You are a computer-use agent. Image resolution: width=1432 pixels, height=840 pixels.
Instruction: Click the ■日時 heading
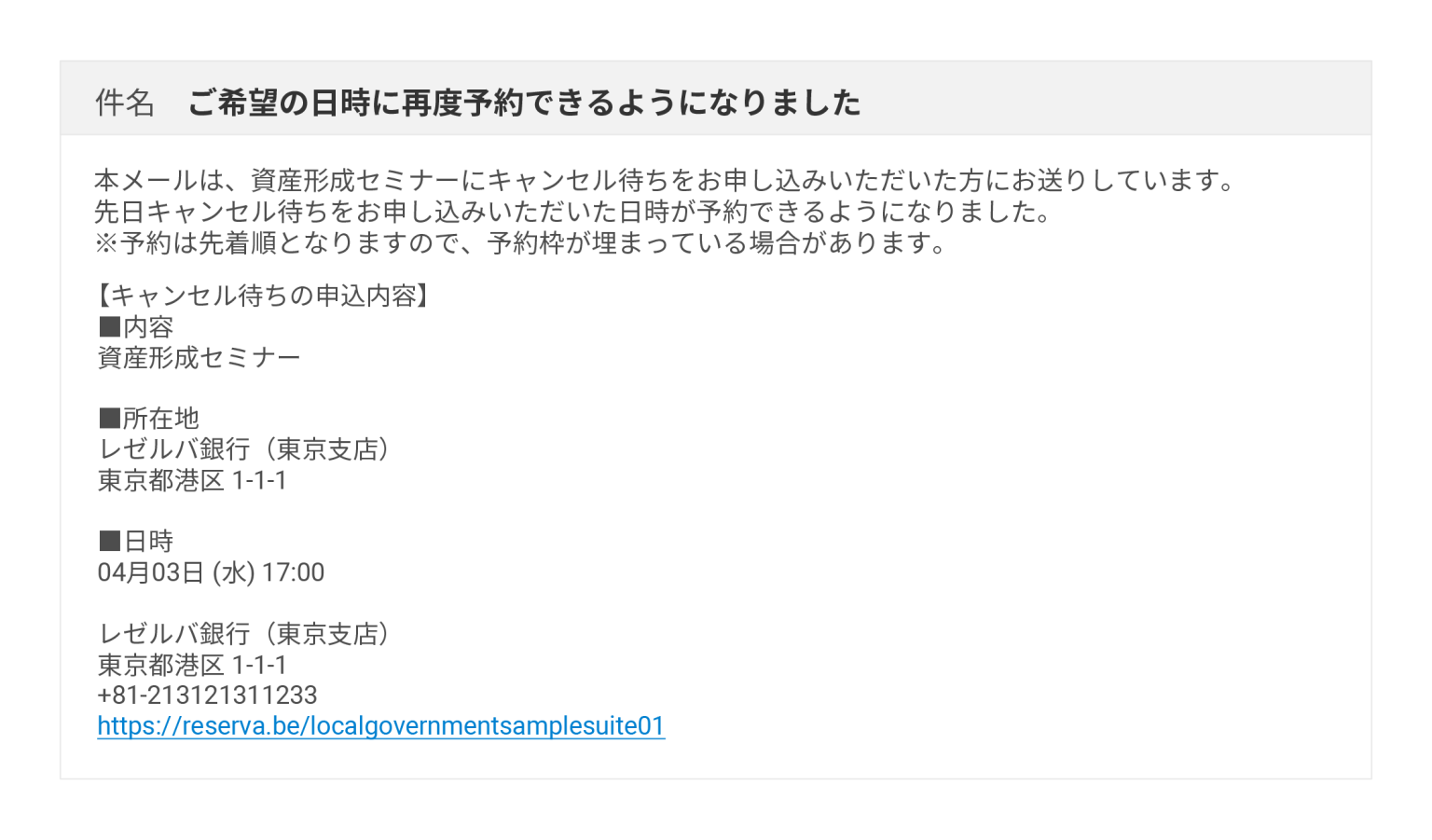click(136, 542)
